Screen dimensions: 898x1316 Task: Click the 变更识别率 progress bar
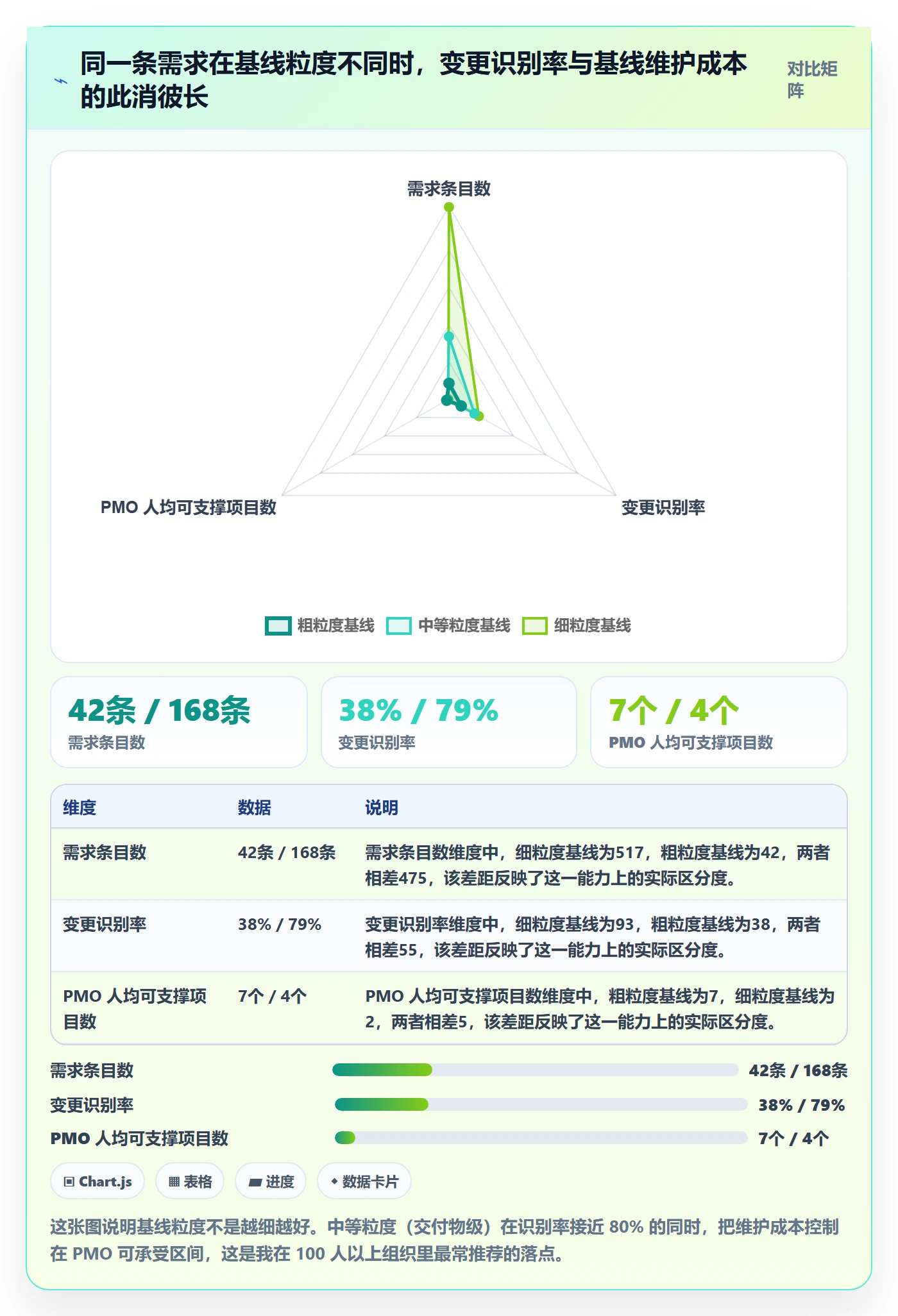tap(541, 1104)
